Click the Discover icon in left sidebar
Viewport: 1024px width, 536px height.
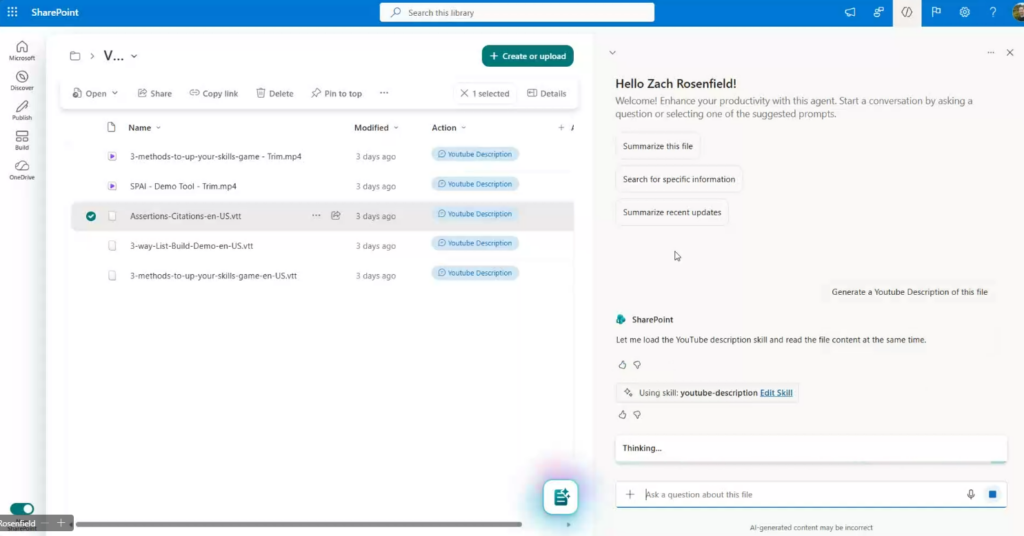(x=22, y=80)
